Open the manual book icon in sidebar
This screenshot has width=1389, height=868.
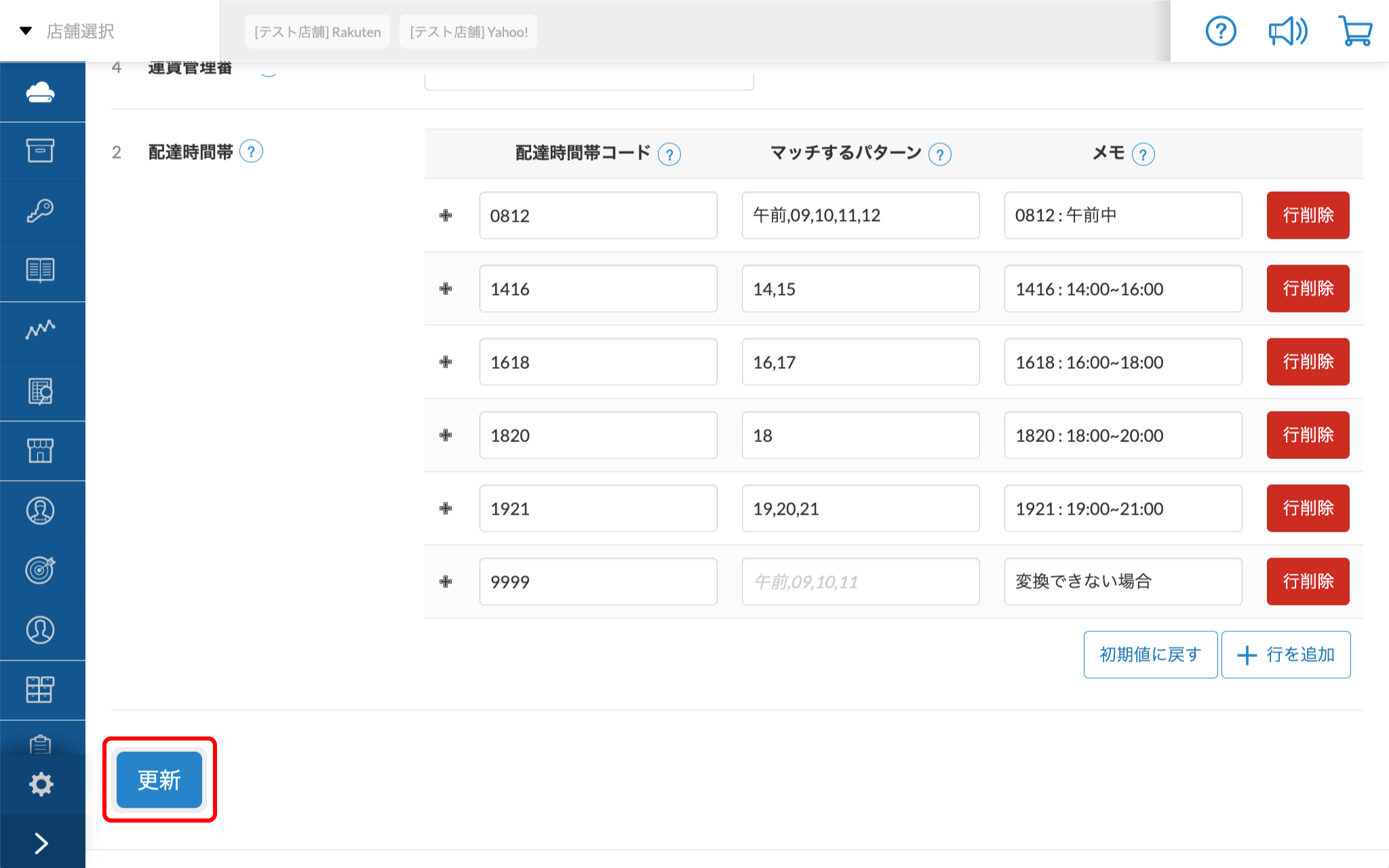point(41,271)
